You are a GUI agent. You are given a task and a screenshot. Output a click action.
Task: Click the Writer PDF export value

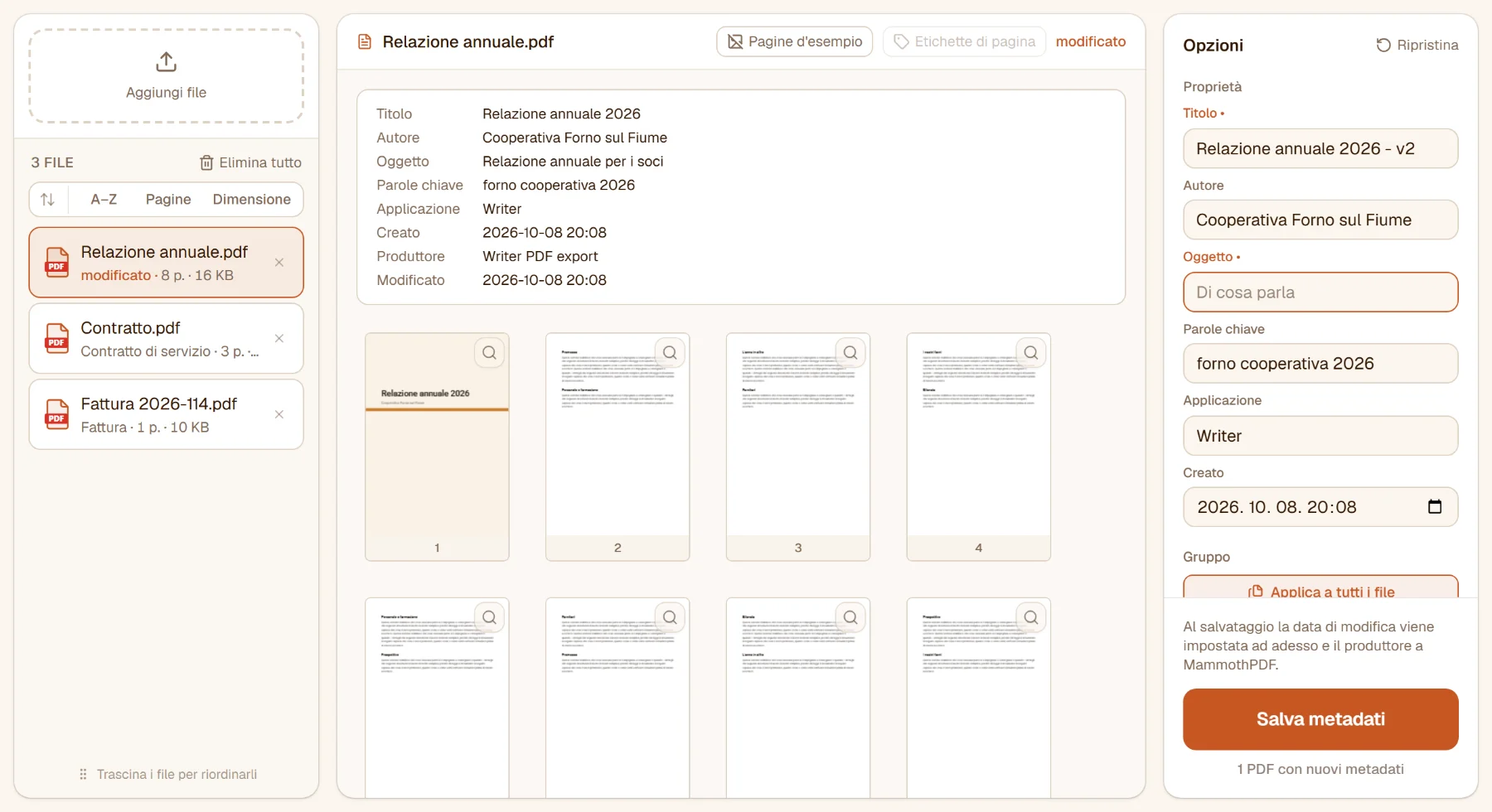coord(540,257)
